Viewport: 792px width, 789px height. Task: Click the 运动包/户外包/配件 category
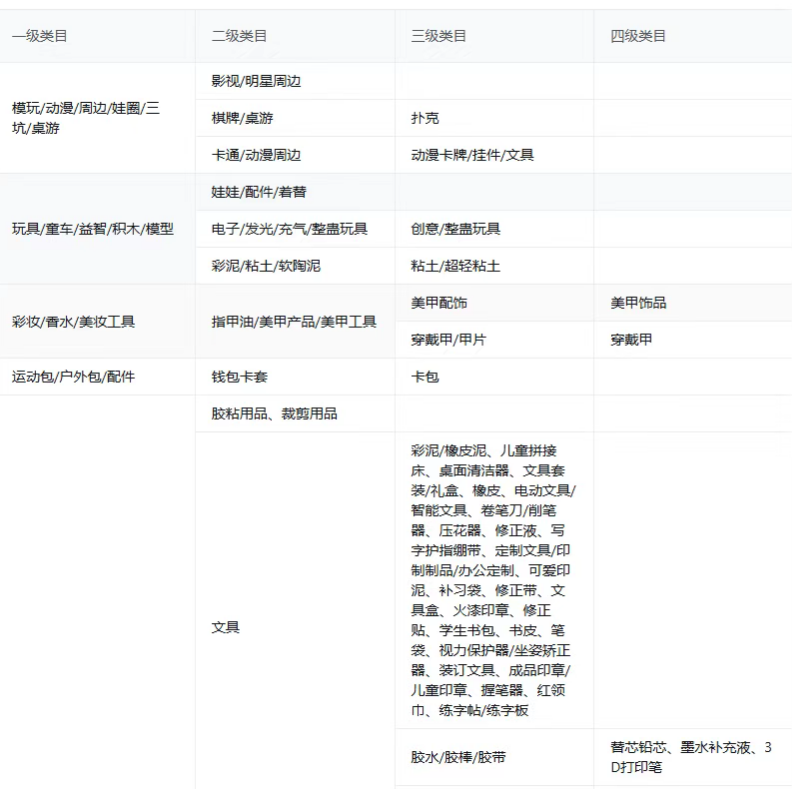pos(73,377)
